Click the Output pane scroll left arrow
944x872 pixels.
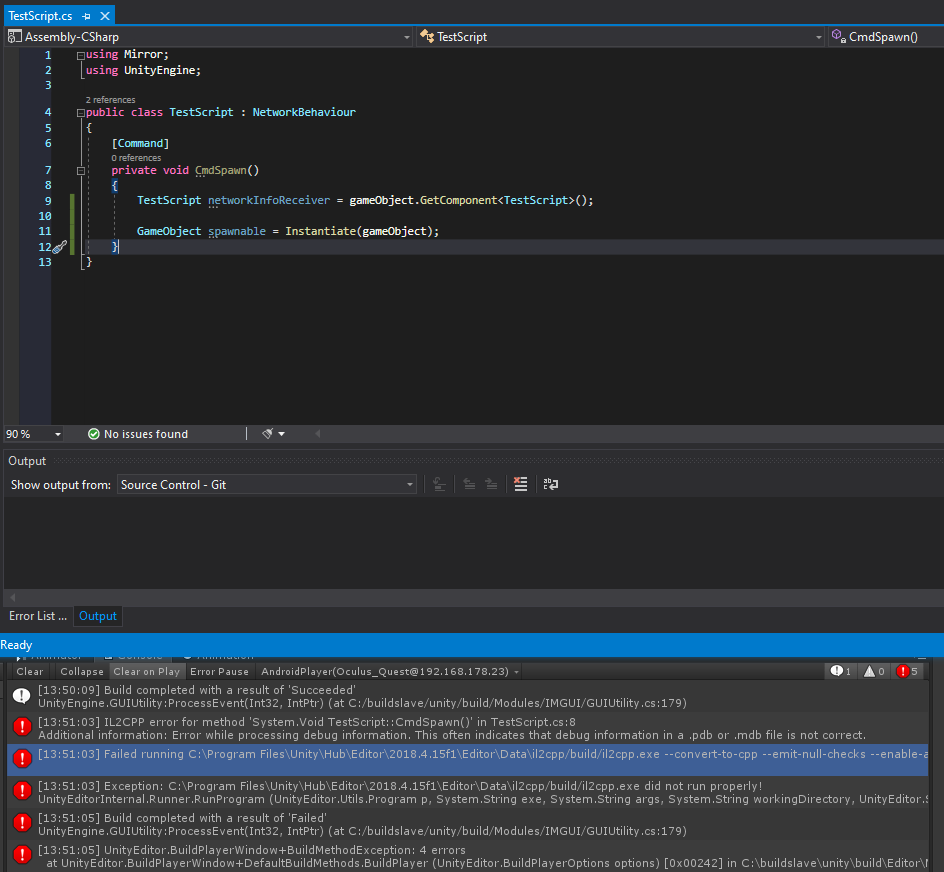coord(13,597)
